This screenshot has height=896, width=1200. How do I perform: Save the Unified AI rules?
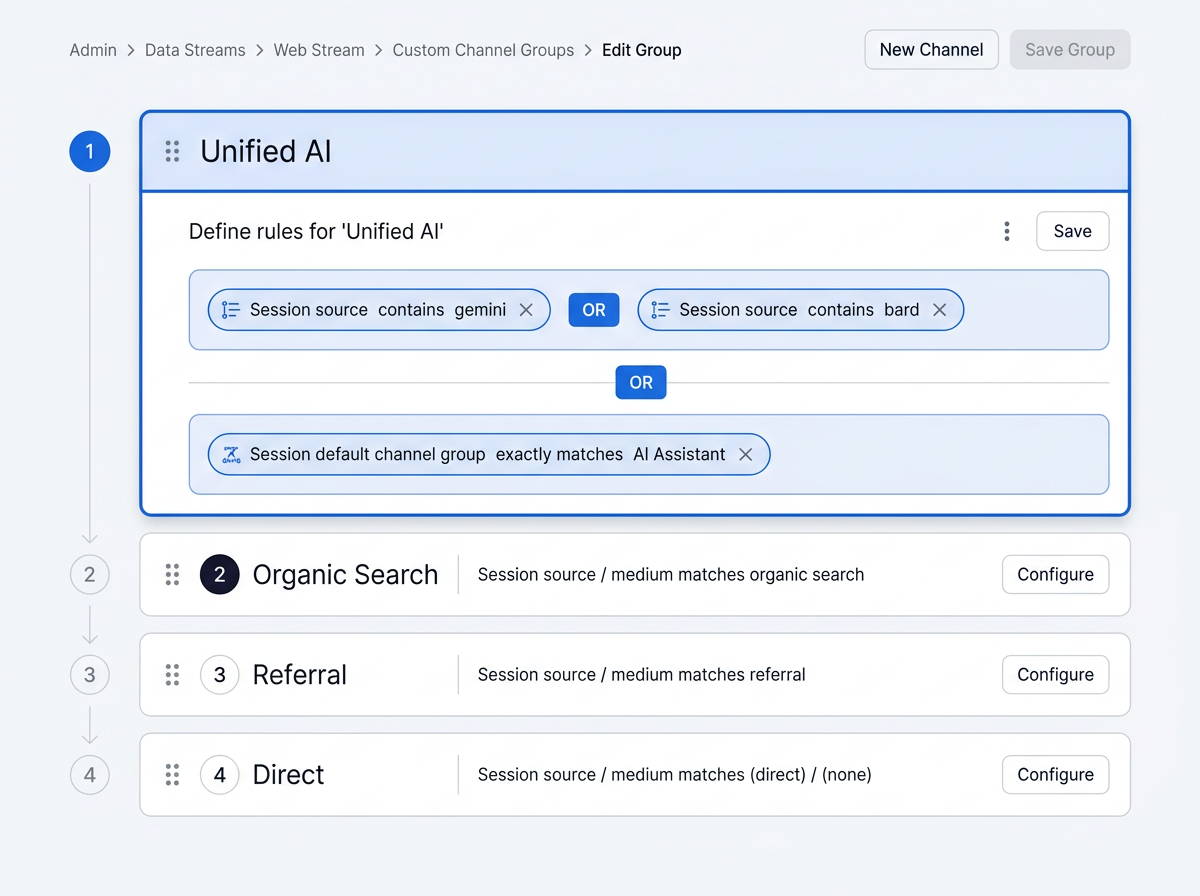pyautogui.click(x=1072, y=231)
